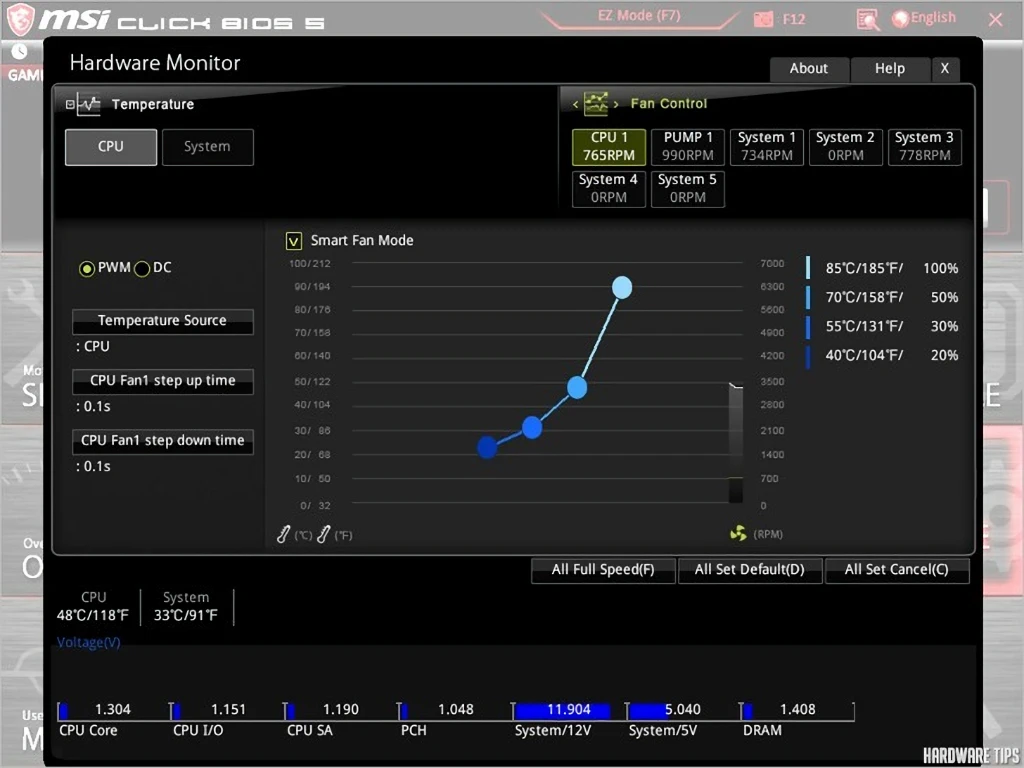
Task: Click the Celsius thermometer icon
Action: click(x=283, y=534)
